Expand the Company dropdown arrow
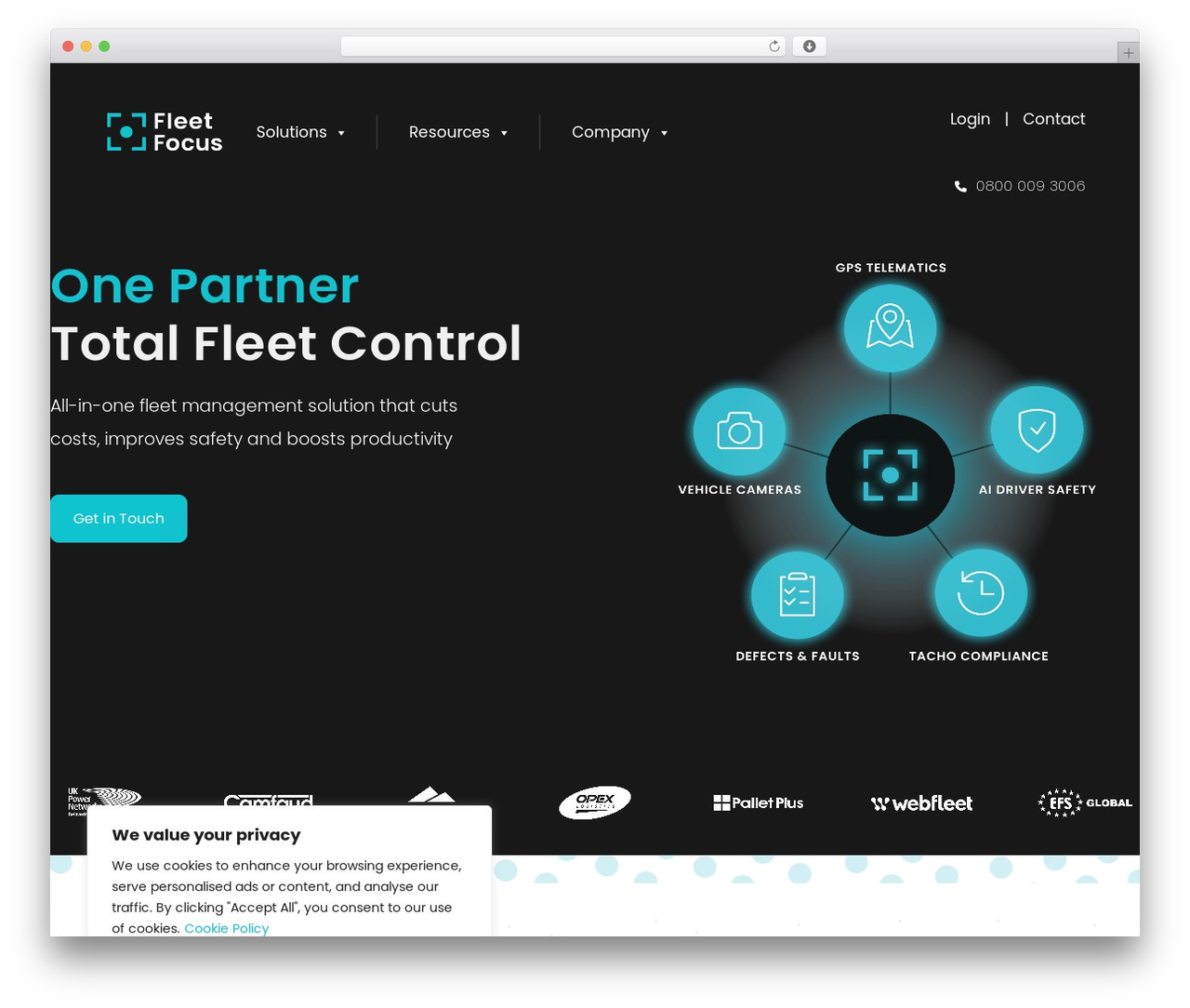This screenshot has width=1190, height=1008. click(x=664, y=133)
